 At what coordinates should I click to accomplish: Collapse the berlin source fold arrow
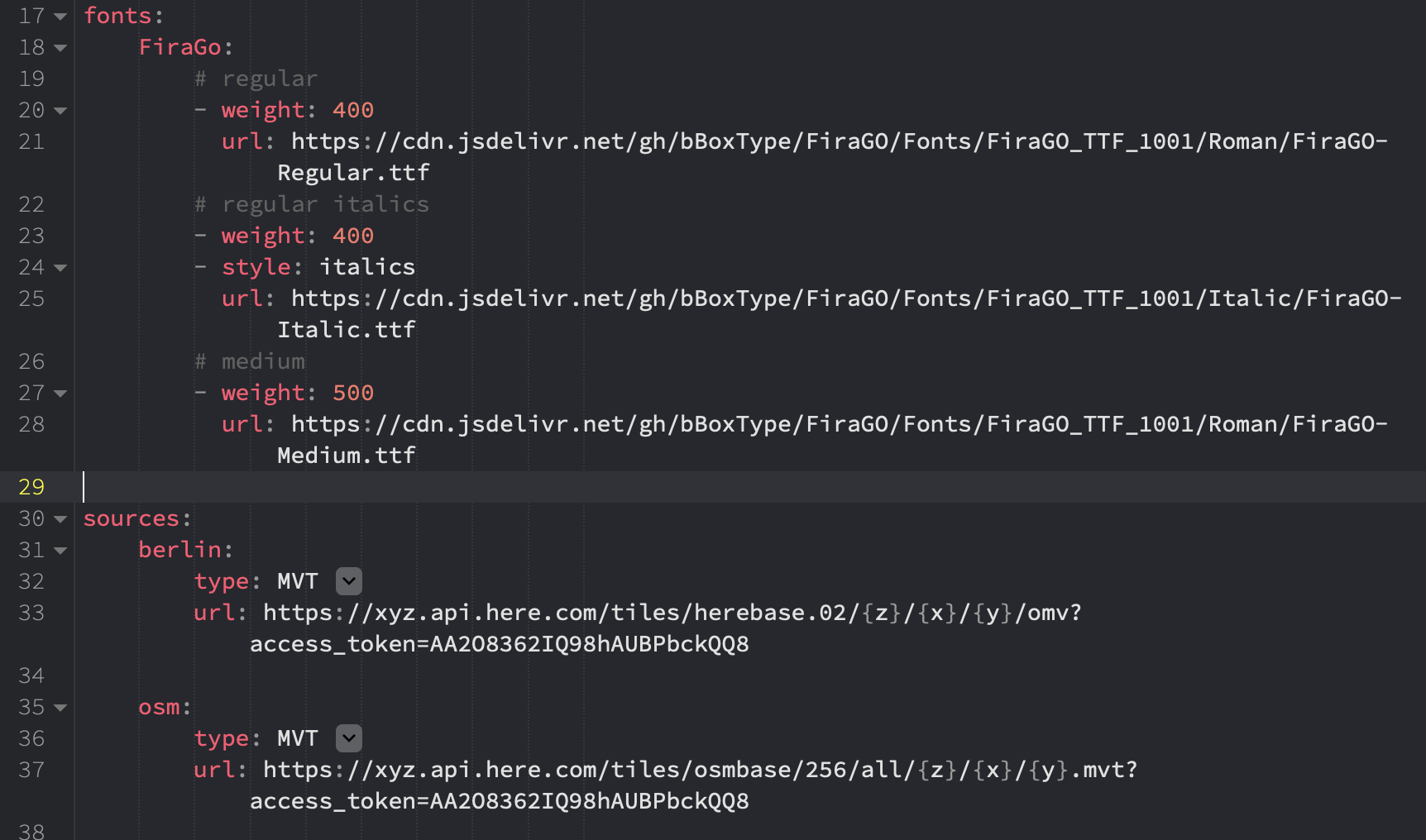pyautogui.click(x=60, y=551)
